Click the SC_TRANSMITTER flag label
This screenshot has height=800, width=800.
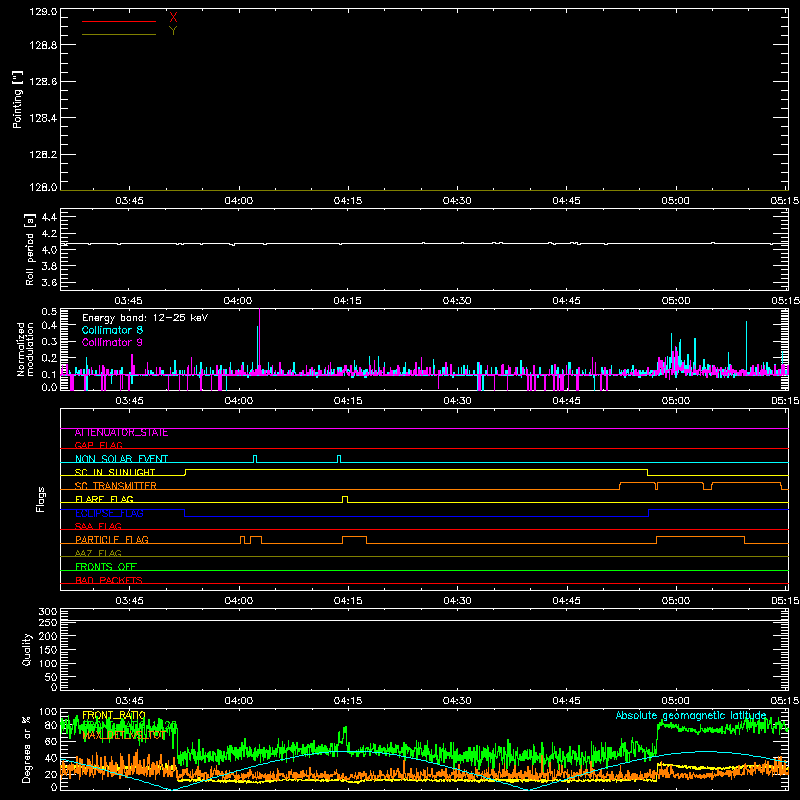click(116, 486)
